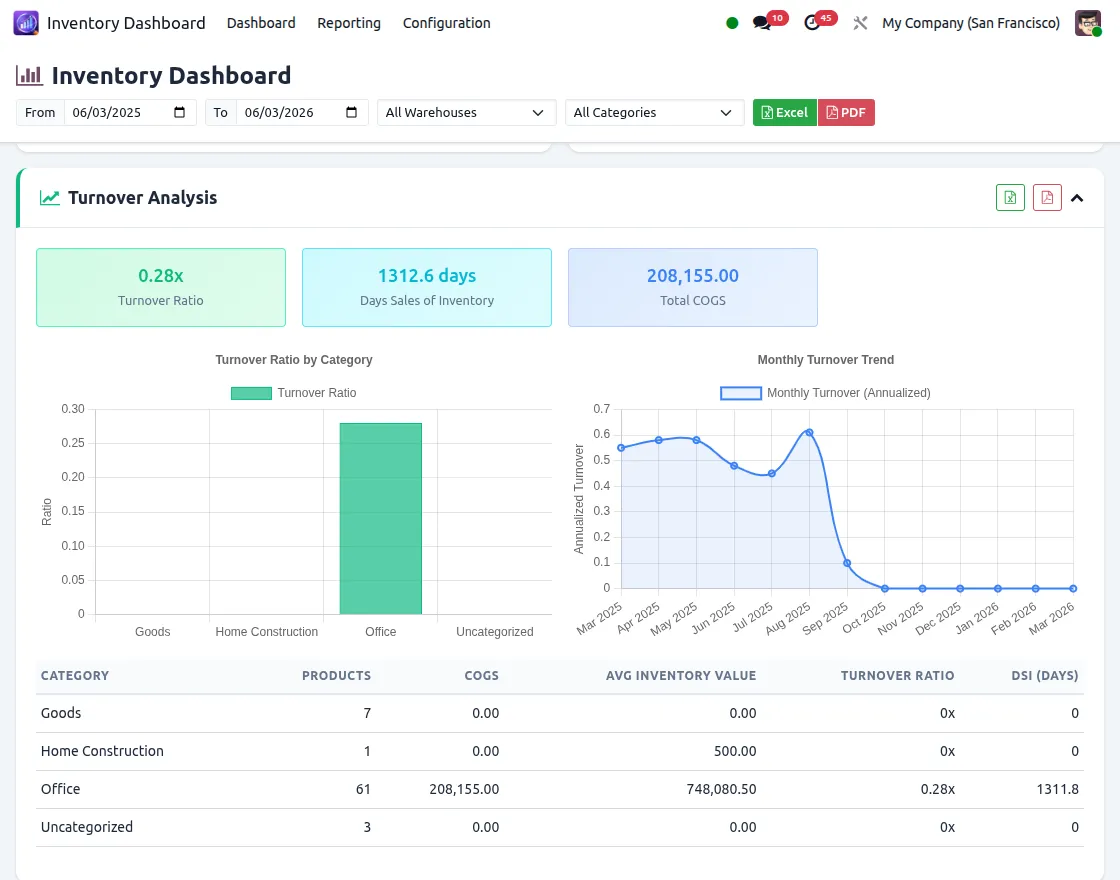Toggle the Turnover Ratio chart legend

point(293,393)
